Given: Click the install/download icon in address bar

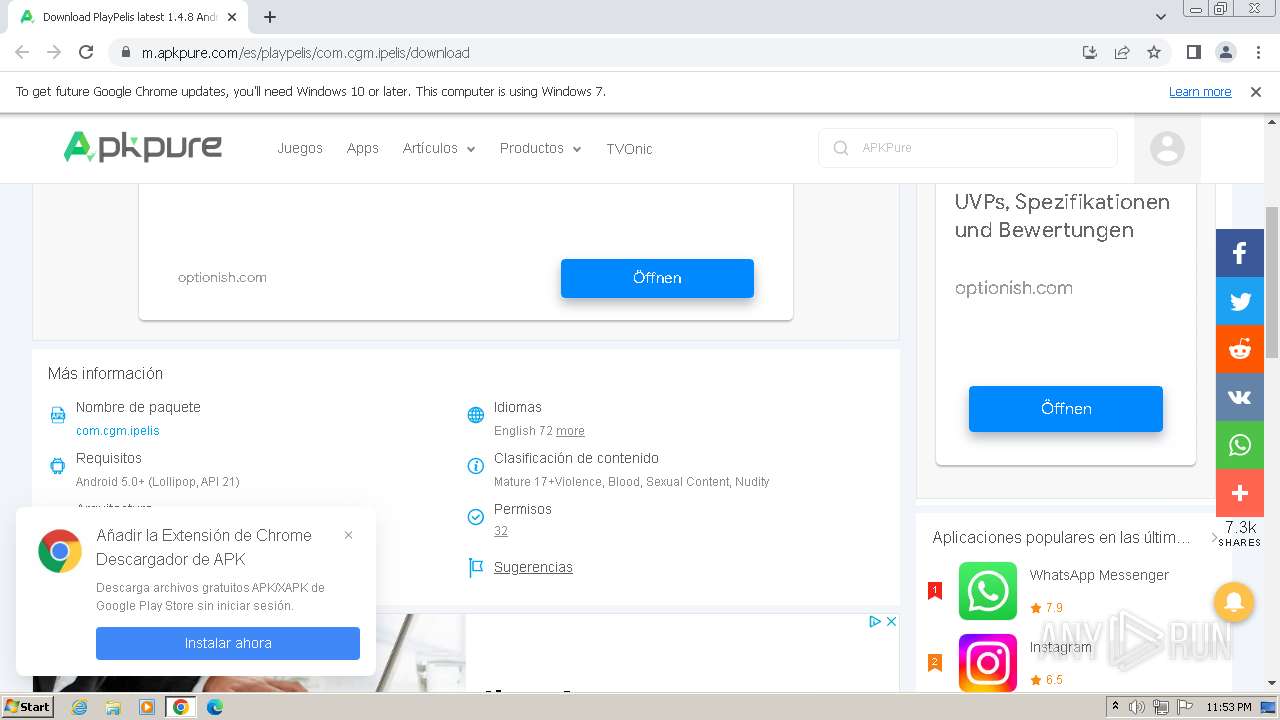Looking at the screenshot, I should pos(1090,52).
